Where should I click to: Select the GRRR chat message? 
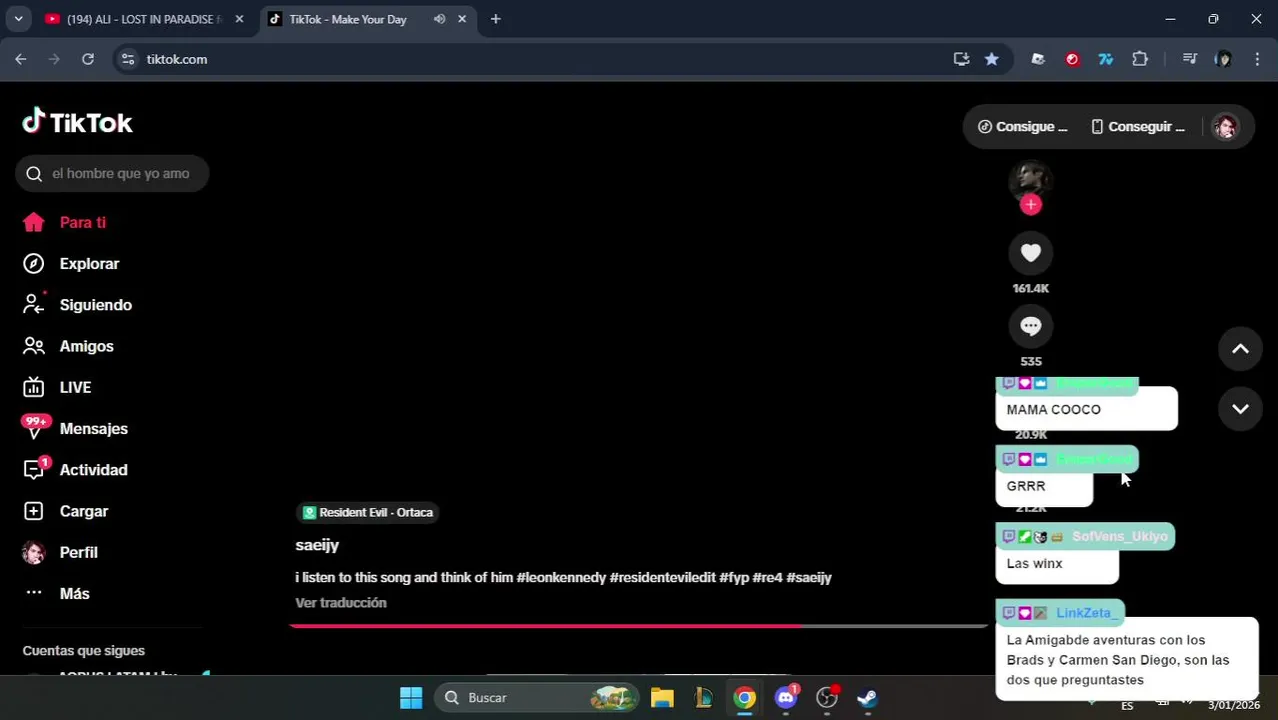click(1044, 487)
